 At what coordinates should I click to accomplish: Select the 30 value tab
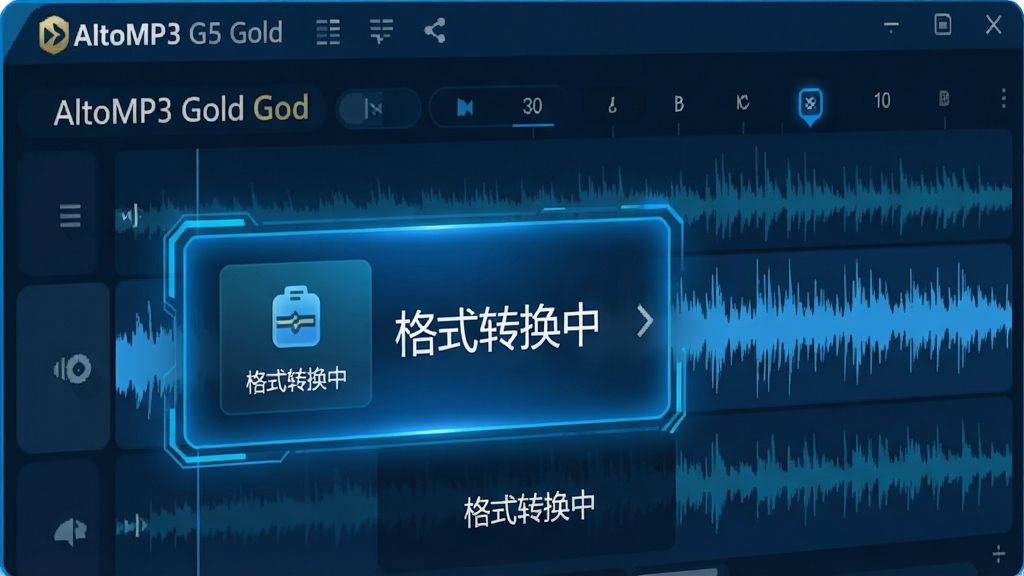pos(532,106)
